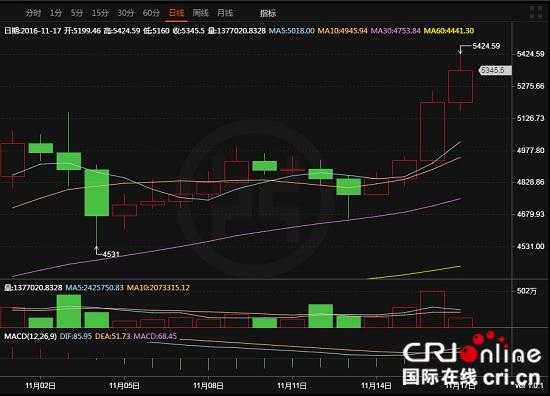This screenshot has height=396, width=550.
Task: Open the 60分 interval tab
Action: pos(151,13)
